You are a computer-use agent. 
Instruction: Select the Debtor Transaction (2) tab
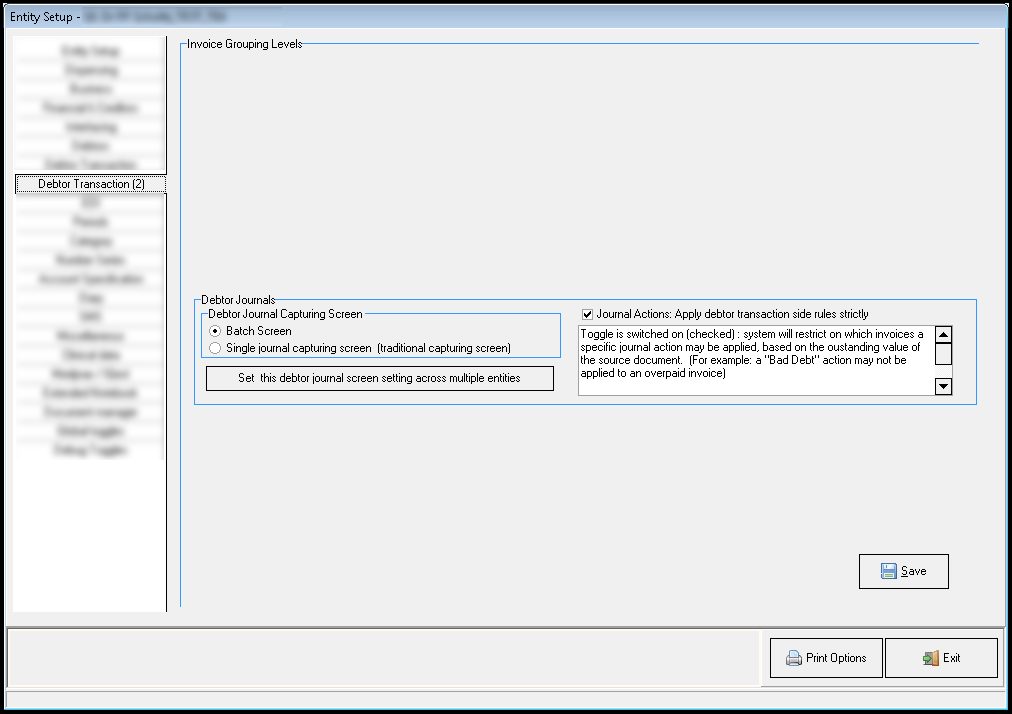[91, 184]
